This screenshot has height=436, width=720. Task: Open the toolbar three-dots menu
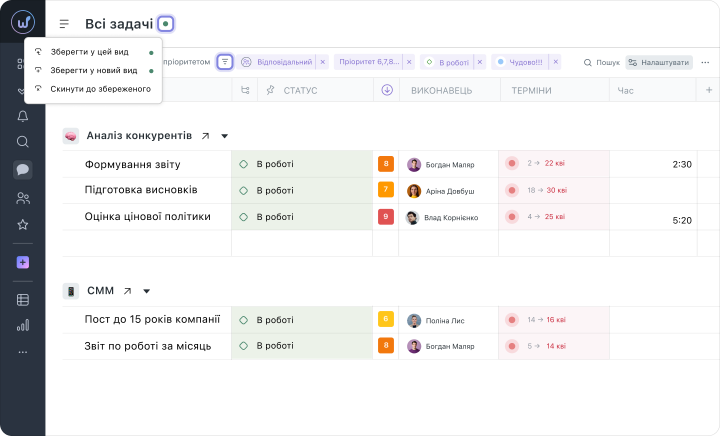(705, 62)
